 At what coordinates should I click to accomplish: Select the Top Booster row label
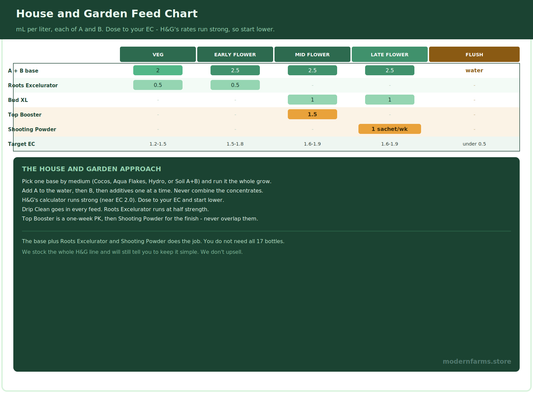coord(24,115)
